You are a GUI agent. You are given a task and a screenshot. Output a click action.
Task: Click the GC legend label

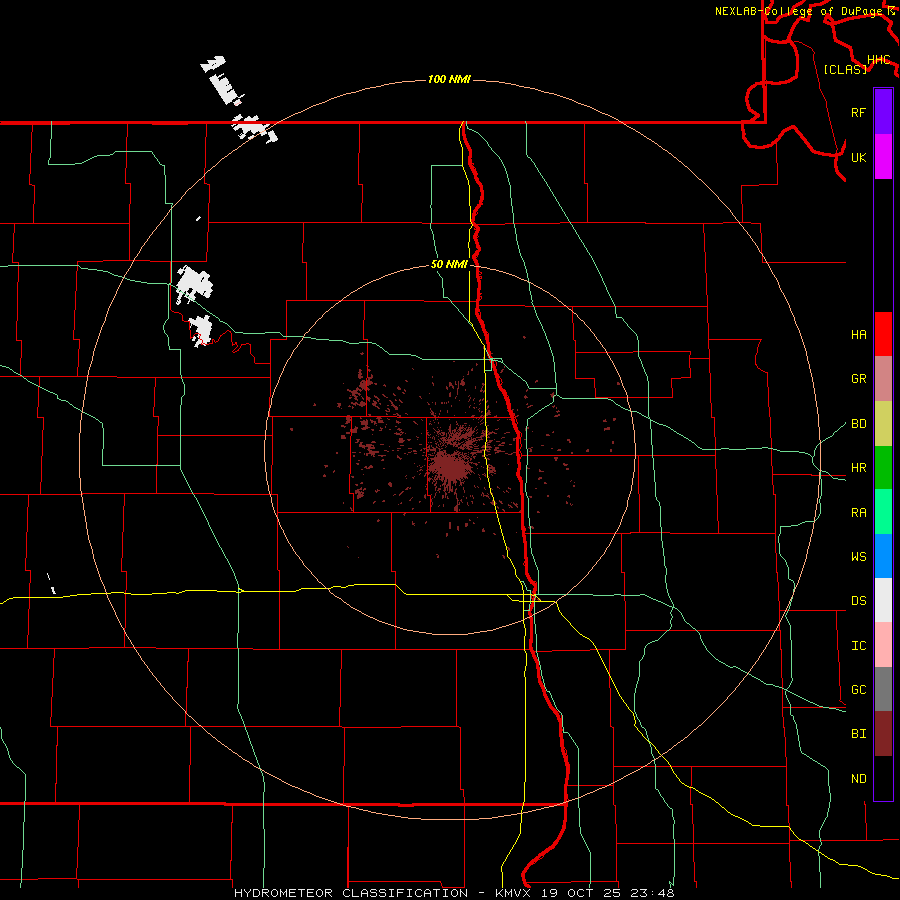coord(858,690)
